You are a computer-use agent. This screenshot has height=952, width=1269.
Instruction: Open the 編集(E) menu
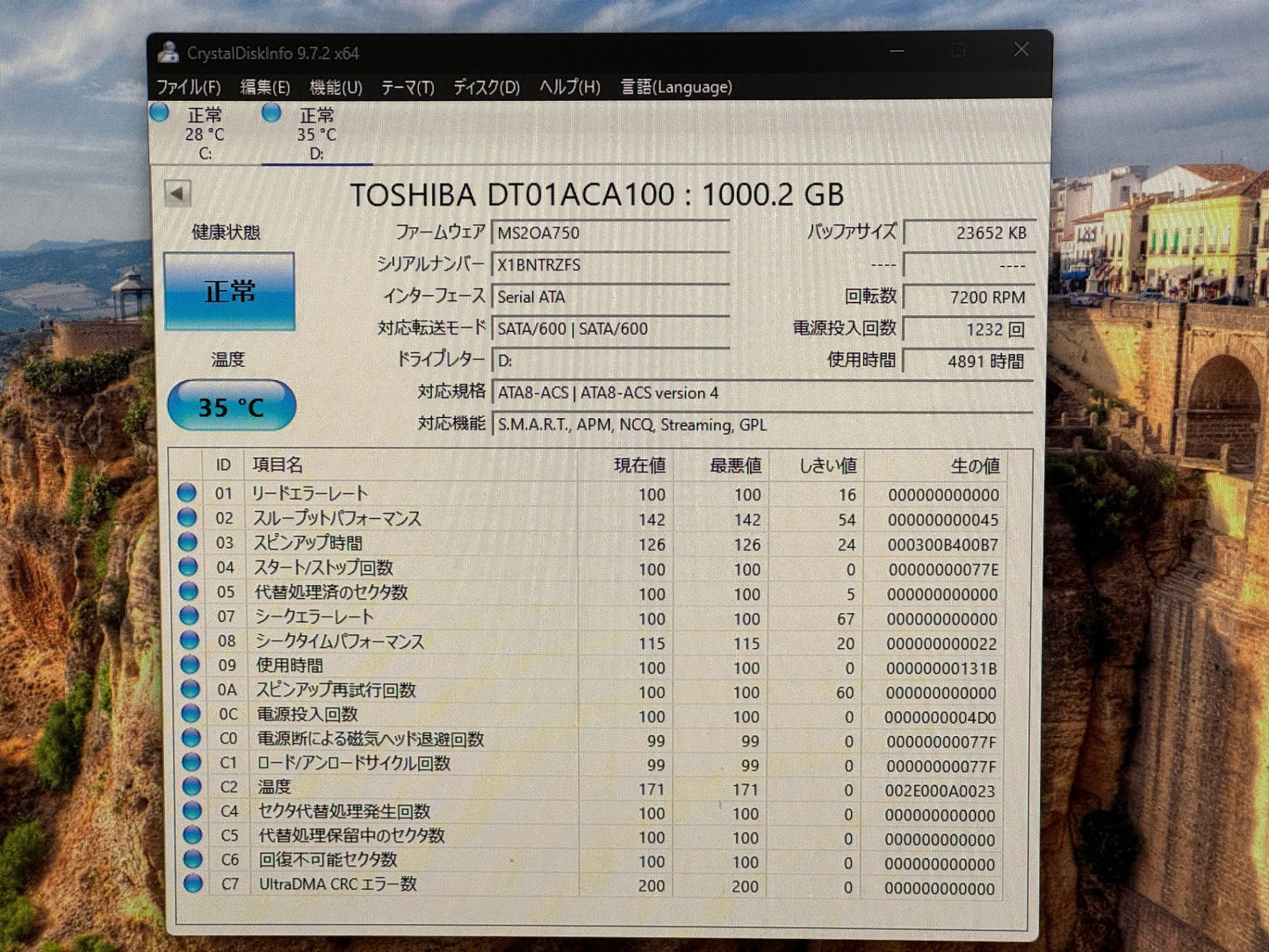[x=265, y=87]
